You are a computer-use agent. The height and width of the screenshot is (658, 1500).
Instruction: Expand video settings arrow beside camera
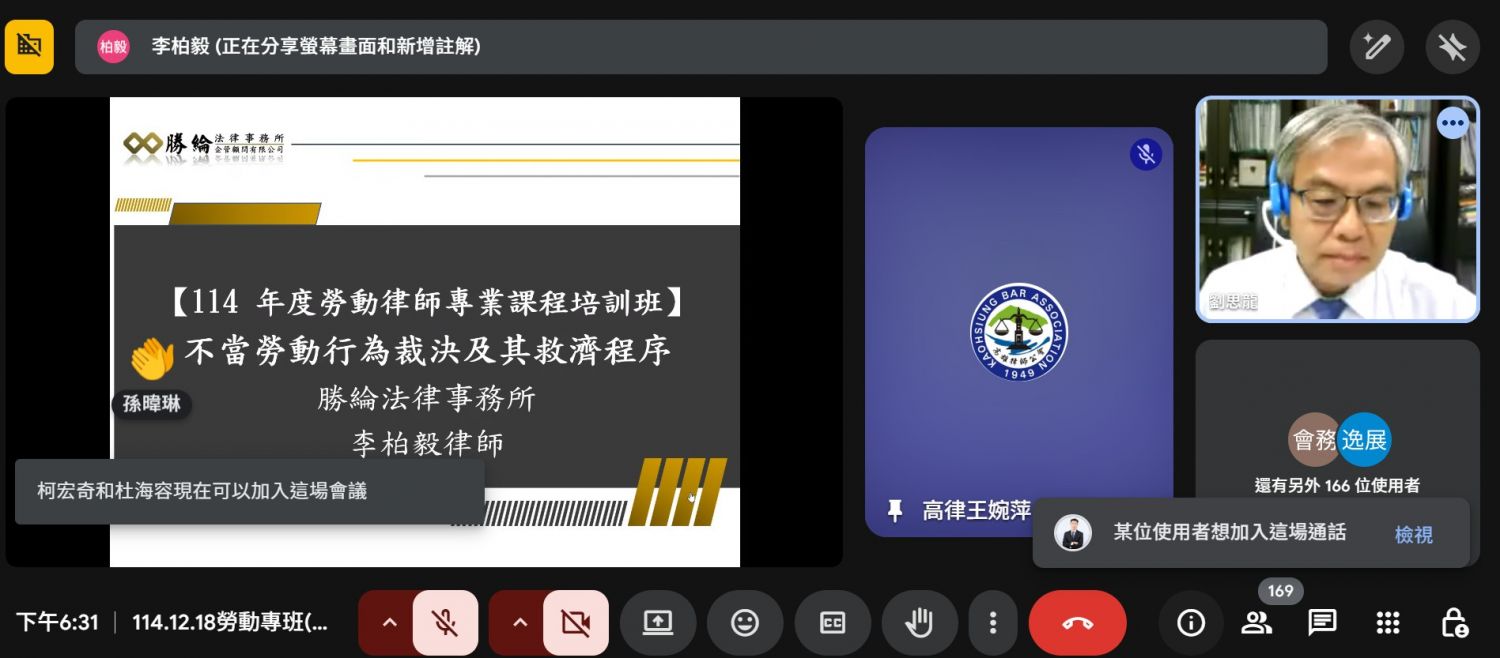[x=520, y=623]
